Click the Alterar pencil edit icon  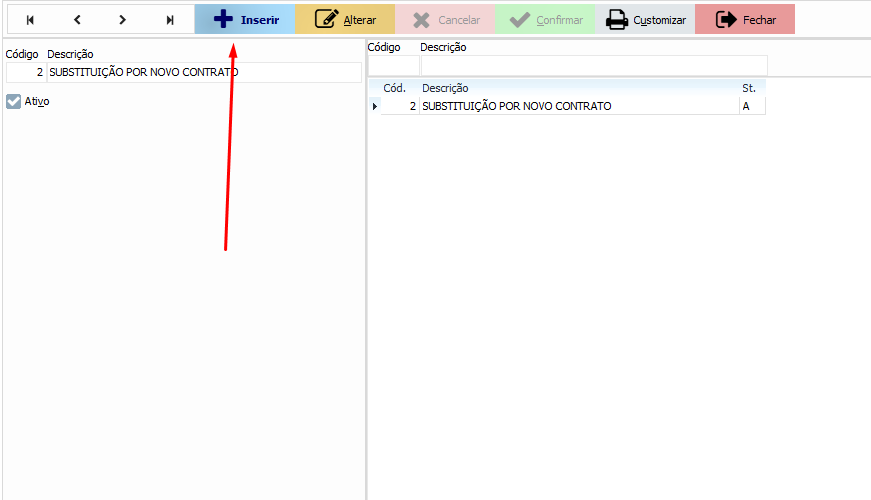(x=326, y=20)
